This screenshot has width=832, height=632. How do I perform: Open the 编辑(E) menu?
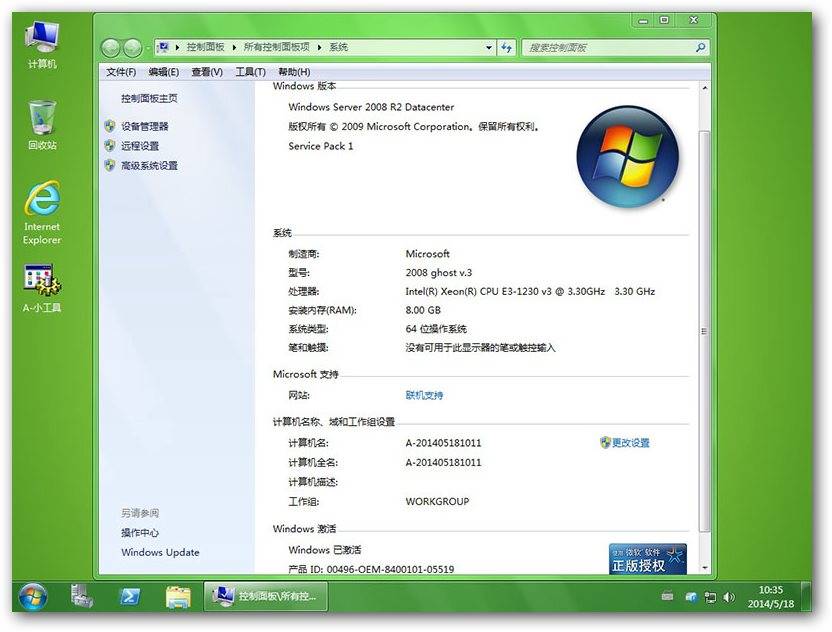[163, 72]
